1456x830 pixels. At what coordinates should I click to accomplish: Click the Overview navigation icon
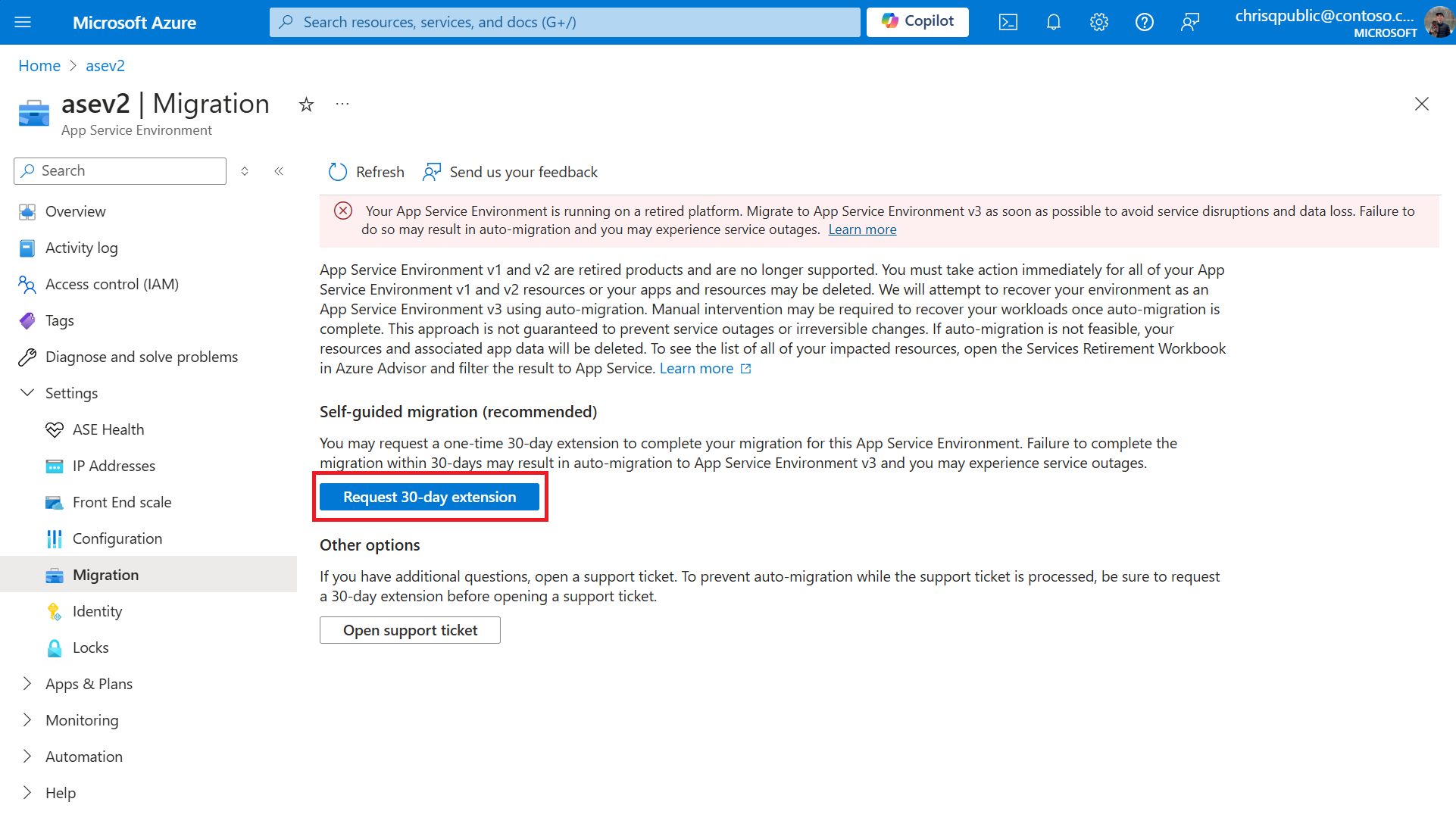(26, 211)
